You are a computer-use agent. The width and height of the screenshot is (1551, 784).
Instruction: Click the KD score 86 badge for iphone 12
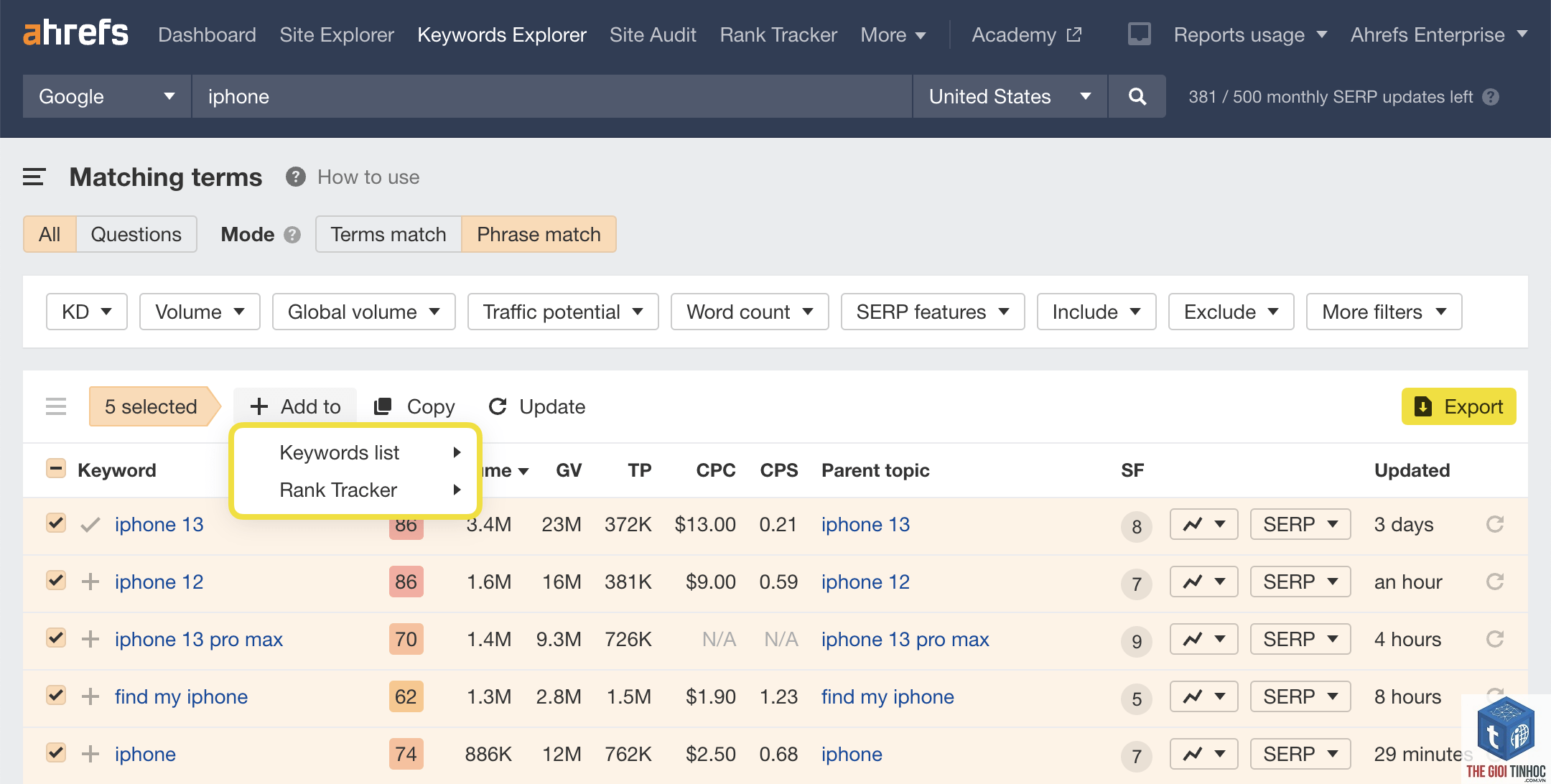tap(406, 582)
